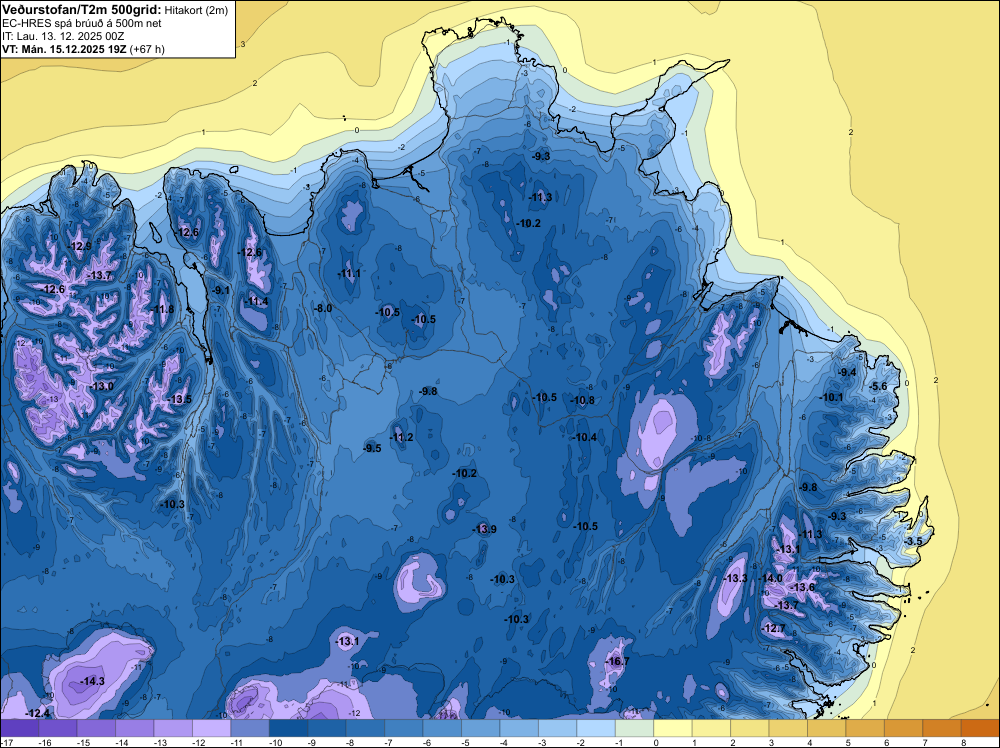This screenshot has width=1000, height=748.
Task: Click the -5.6 temperature value on the map
Action: point(878,386)
